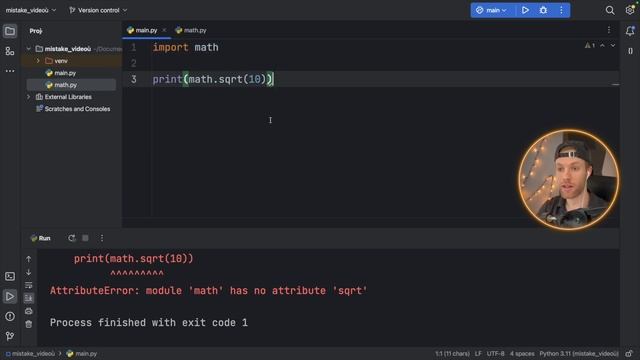Collapse the mistake_video project root node
The image size is (640, 360).
pos(29,49)
